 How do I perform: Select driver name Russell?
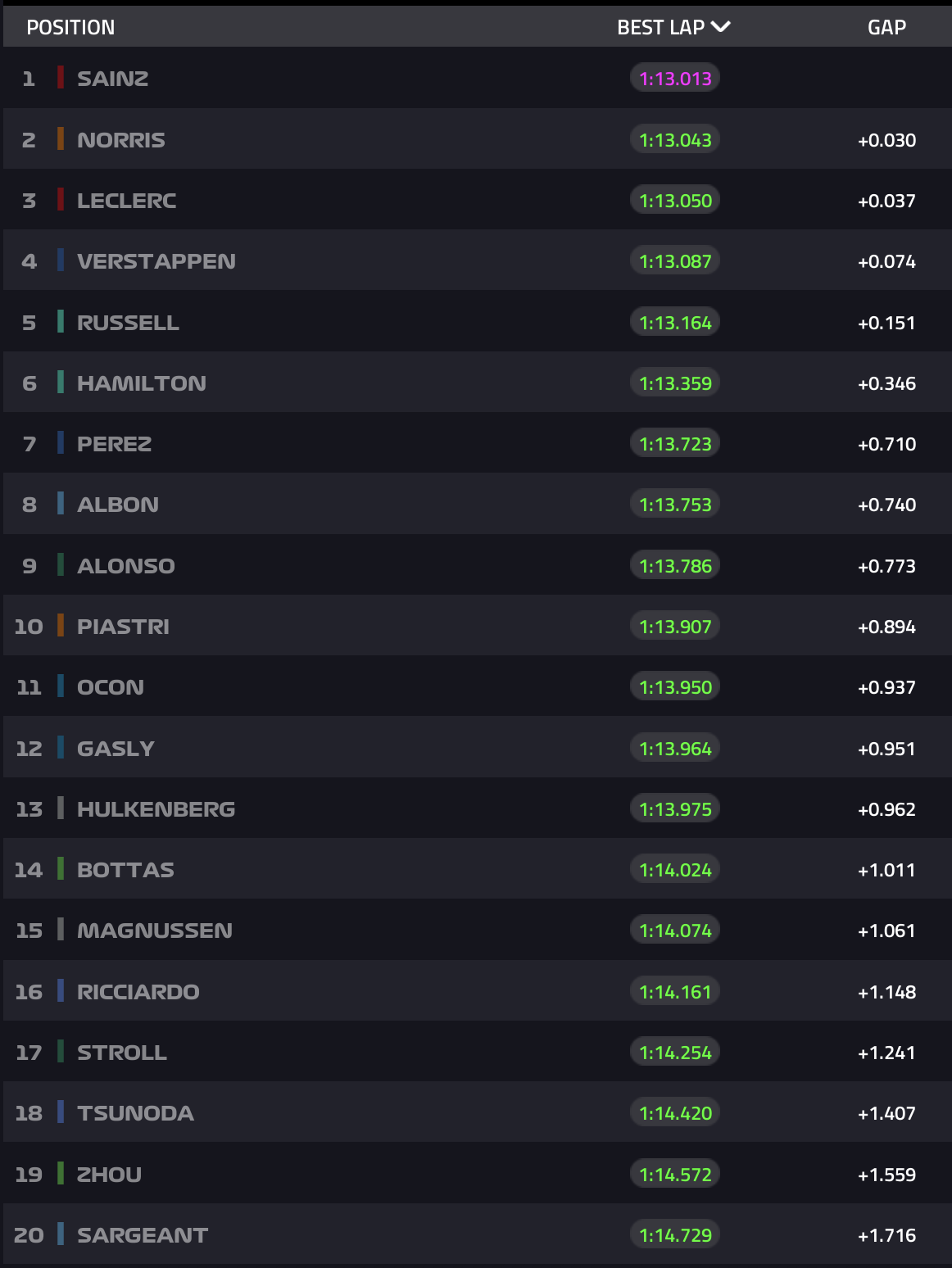click(128, 323)
